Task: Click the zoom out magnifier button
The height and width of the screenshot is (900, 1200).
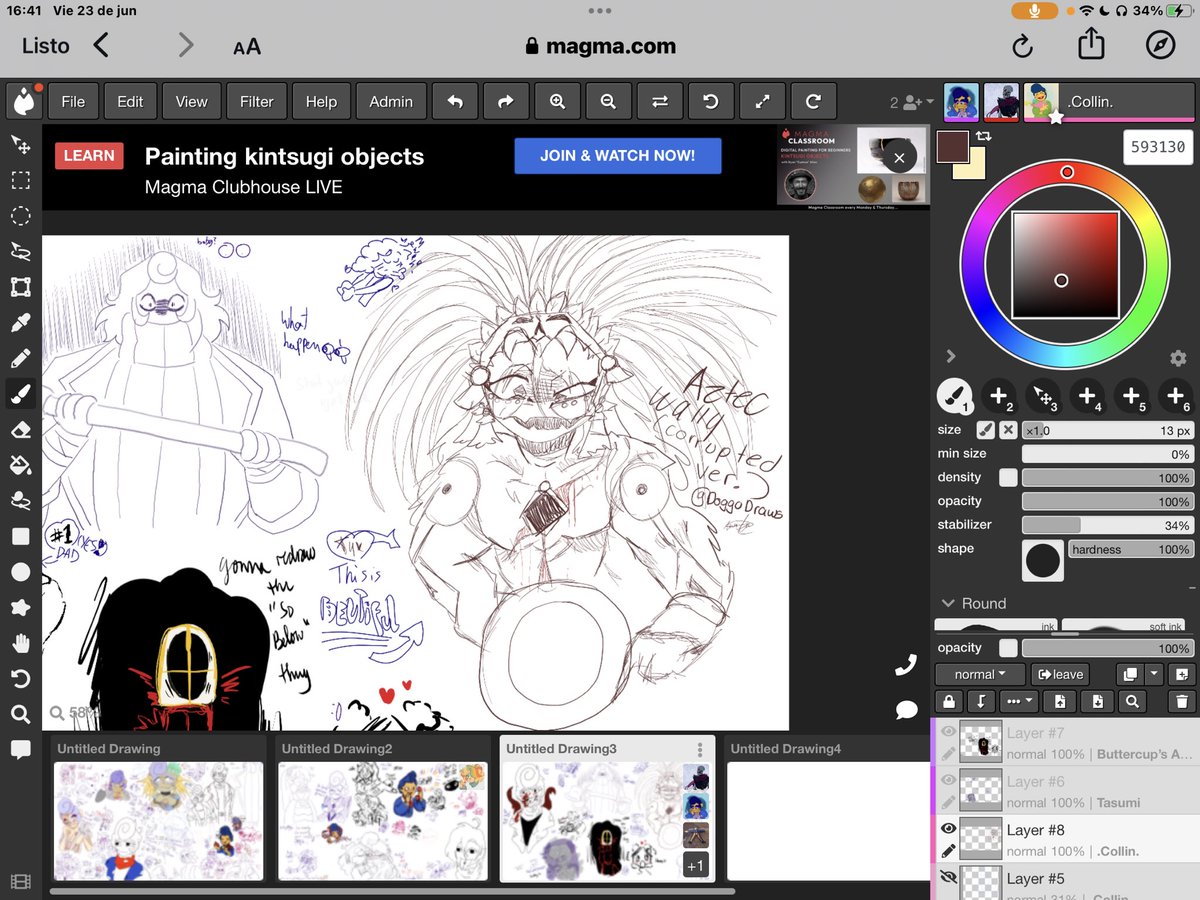Action: click(x=608, y=101)
